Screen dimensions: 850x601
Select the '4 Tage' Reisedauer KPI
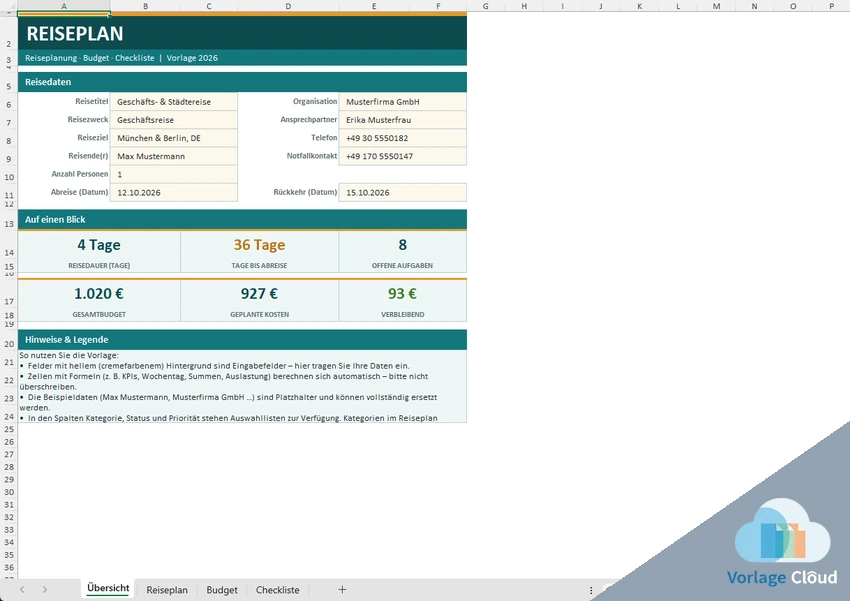(99, 245)
